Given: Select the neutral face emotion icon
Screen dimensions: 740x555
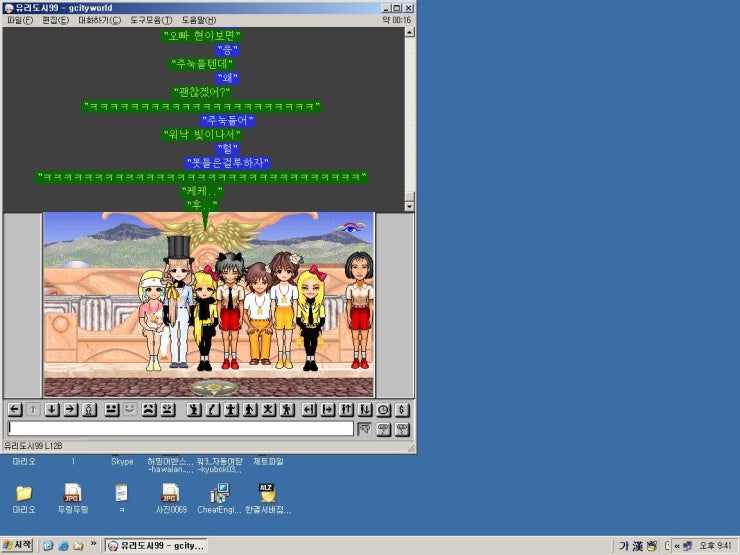Looking at the screenshot, I should click(111, 409).
